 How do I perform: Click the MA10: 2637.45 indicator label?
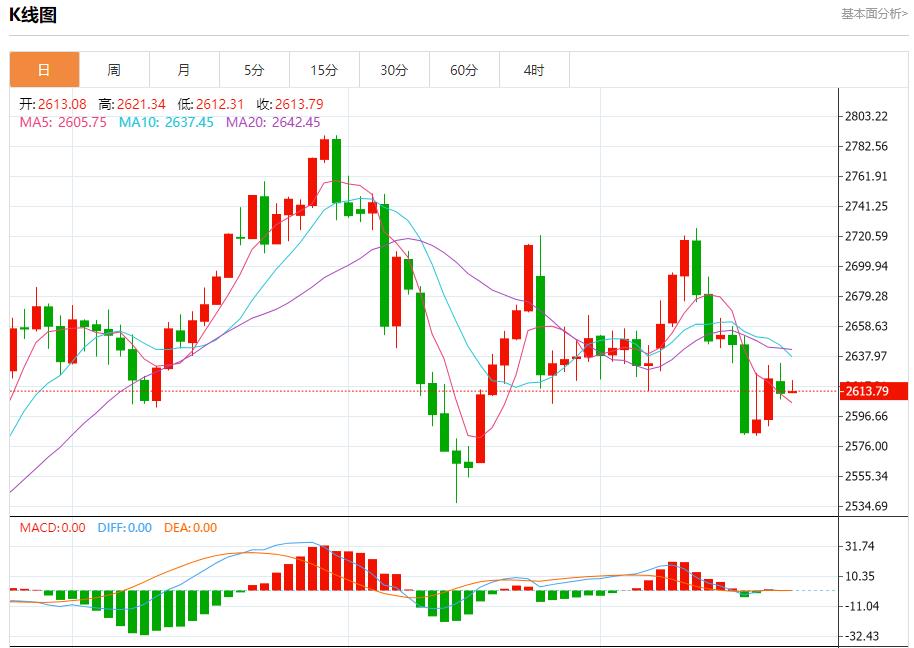166,122
